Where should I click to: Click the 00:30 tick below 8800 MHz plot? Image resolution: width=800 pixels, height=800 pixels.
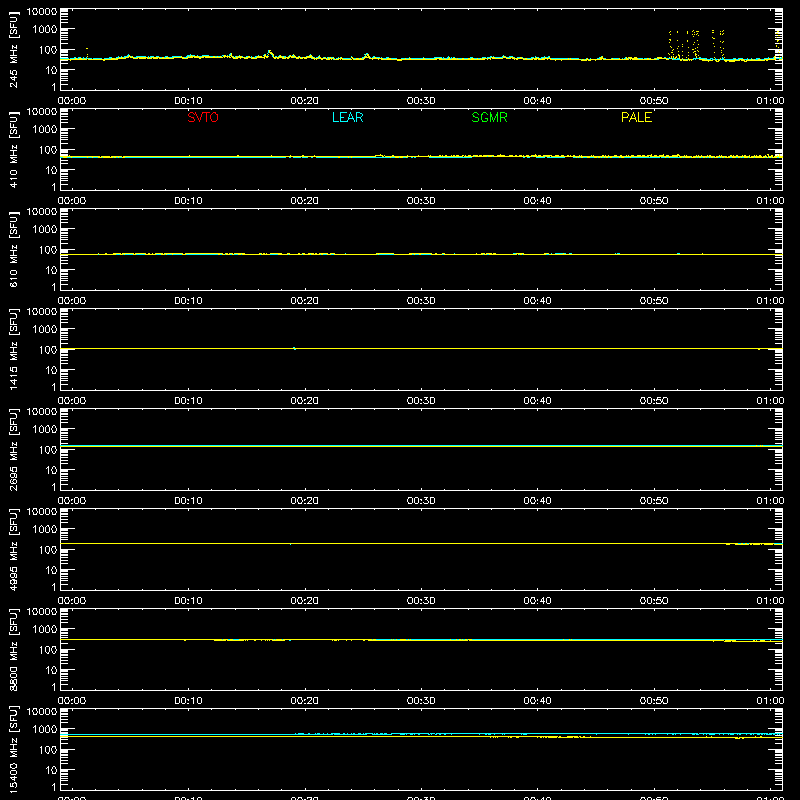421,701
